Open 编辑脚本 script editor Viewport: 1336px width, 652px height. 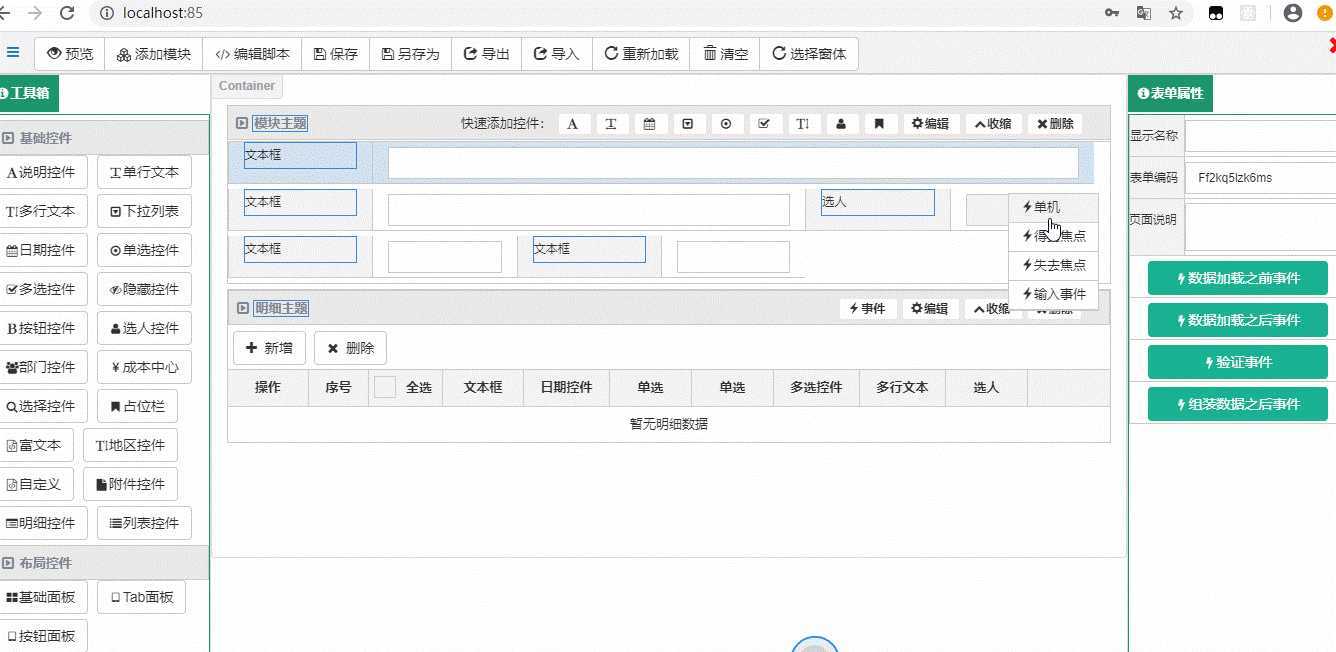pyautogui.click(x=252, y=54)
